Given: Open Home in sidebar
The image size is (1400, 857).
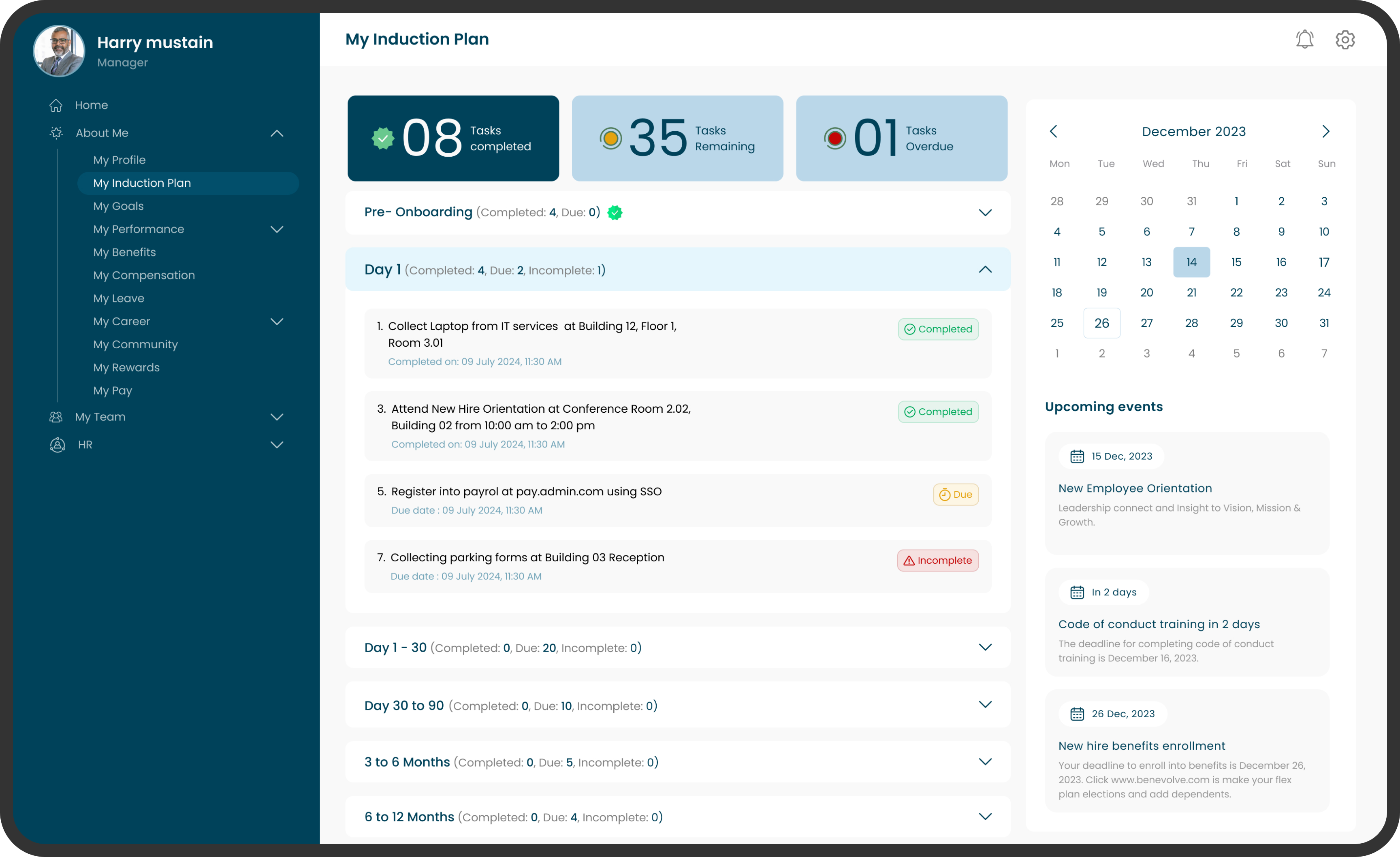Looking at the screenshot, I should pos(92,105).
